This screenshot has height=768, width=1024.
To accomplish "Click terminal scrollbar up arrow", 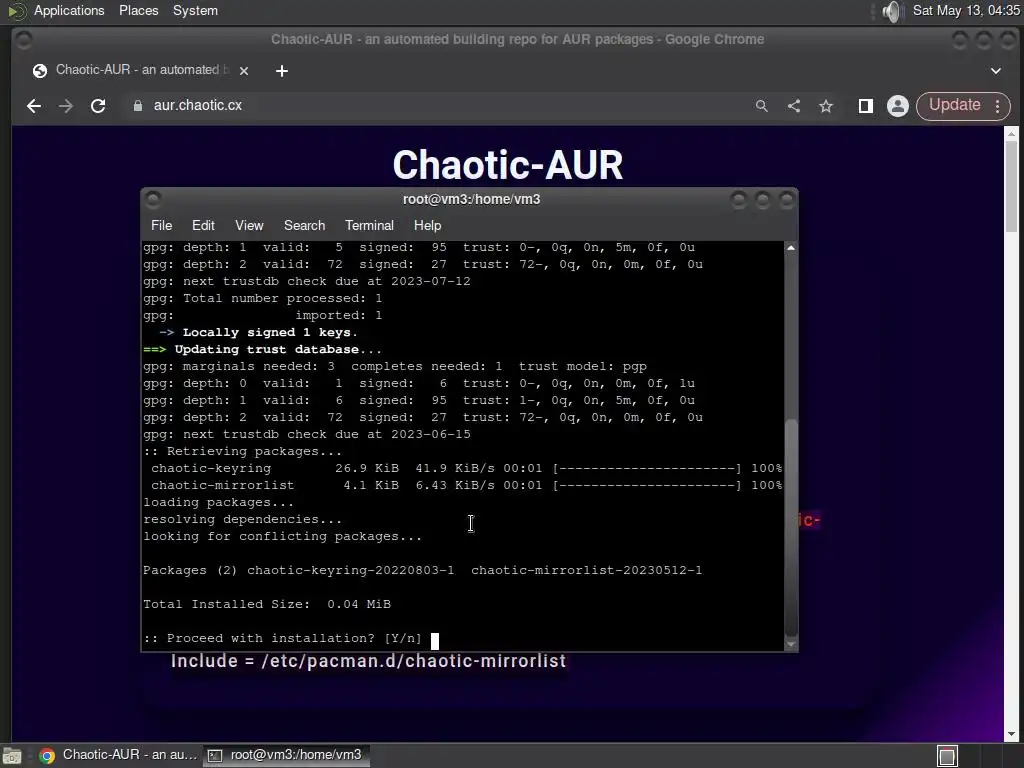I will pos(791,248).
